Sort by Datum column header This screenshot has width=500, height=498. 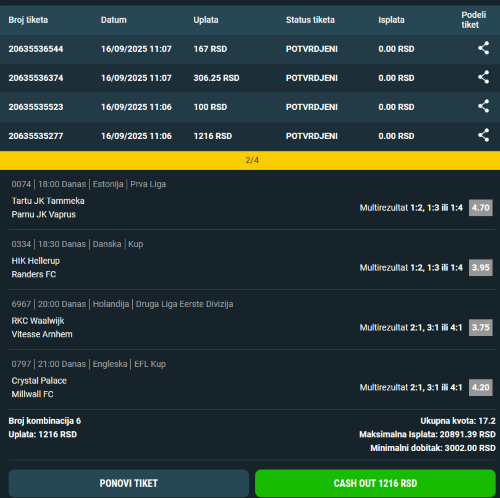pos(114,20)
